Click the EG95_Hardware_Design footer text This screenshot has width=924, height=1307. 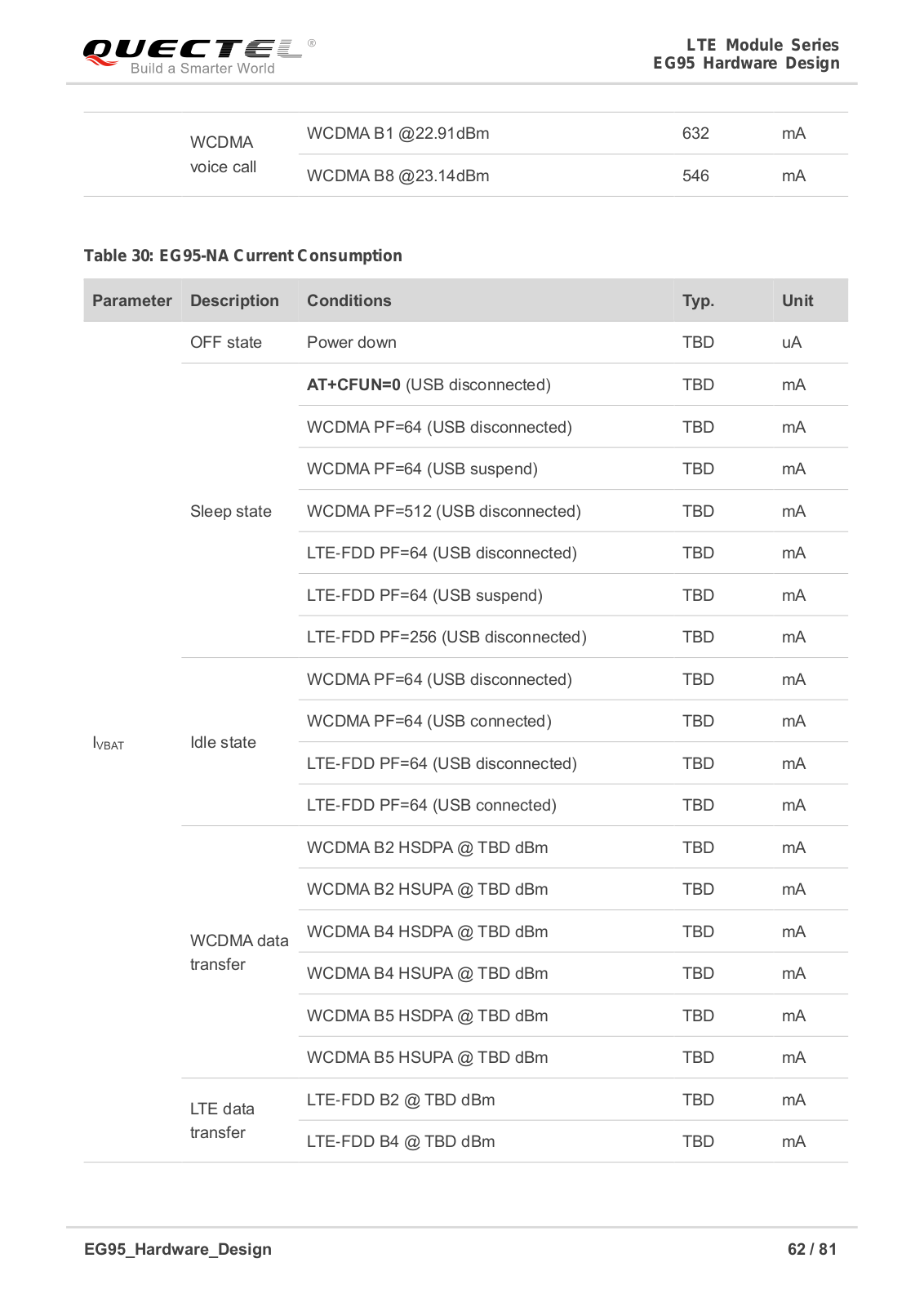pyautogui.click(x=177, y=1249)
